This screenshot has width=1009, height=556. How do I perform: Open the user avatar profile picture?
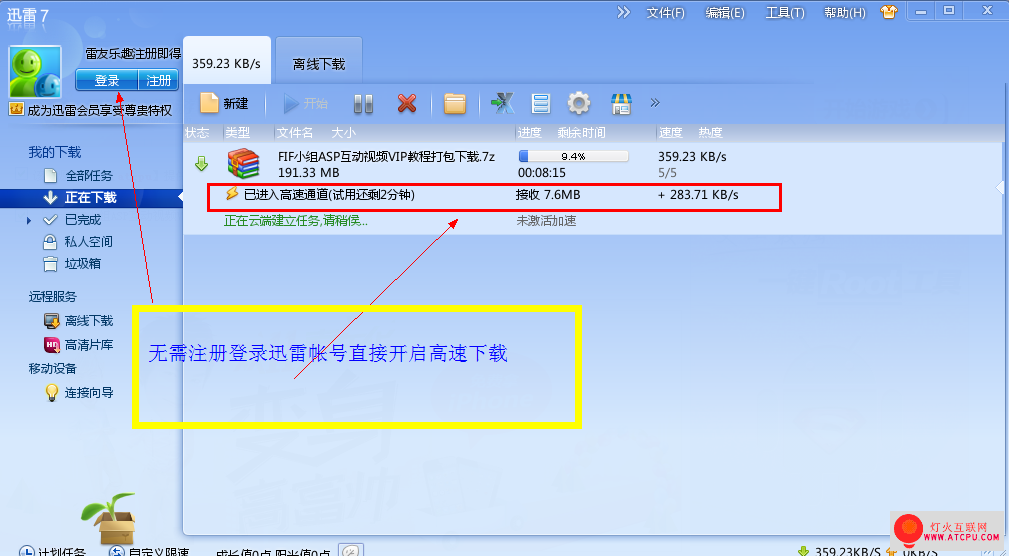(x=35, y=71)
